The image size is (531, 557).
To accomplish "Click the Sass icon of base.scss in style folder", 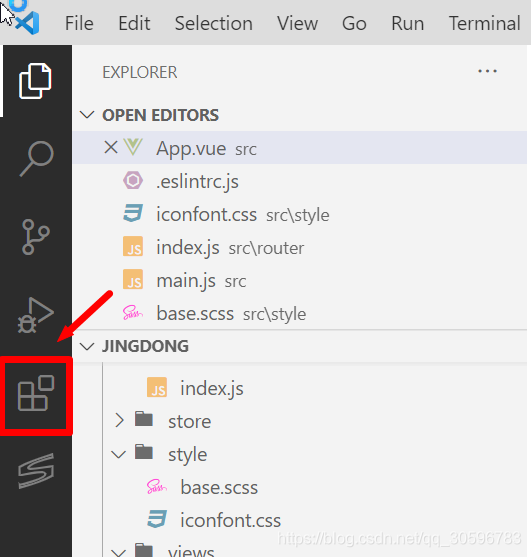I will click(157, 486).
